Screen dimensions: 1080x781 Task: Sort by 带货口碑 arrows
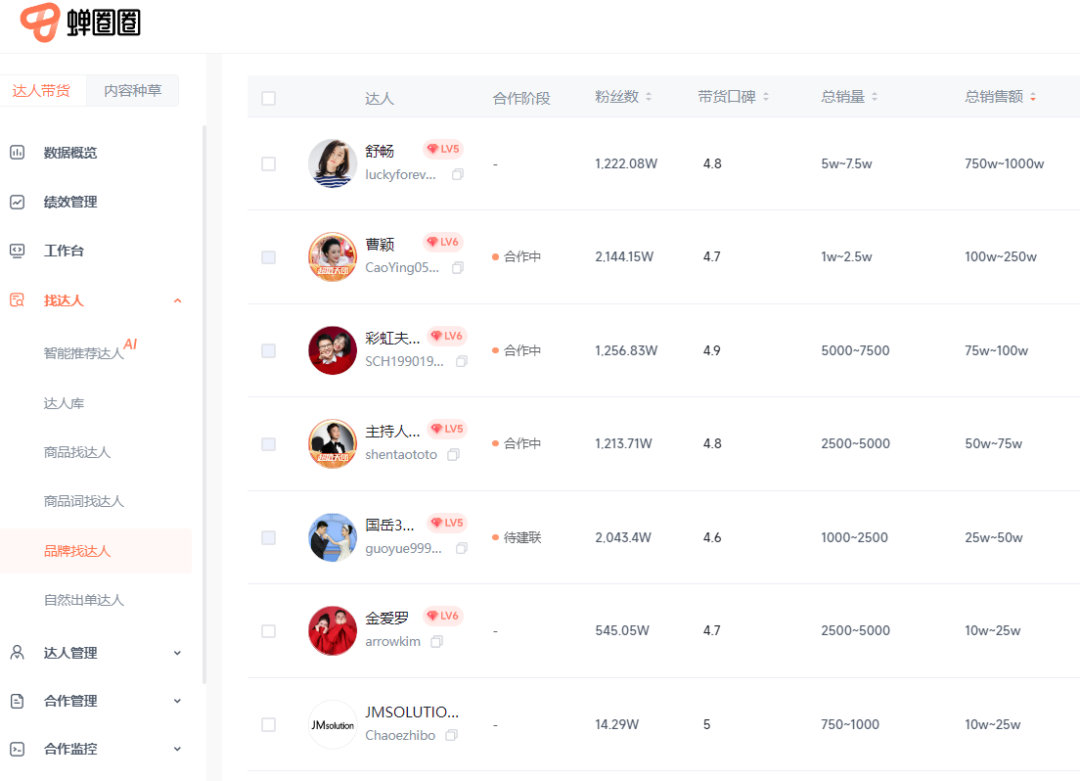766,97
